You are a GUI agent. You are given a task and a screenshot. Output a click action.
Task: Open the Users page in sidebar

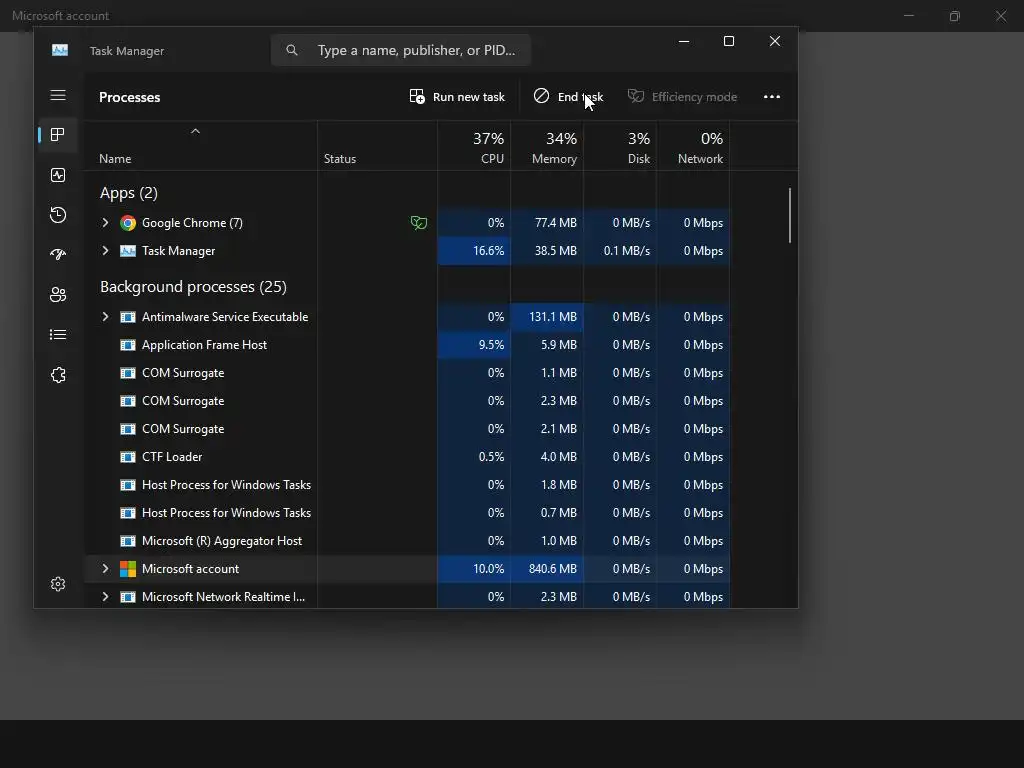click(58, 295)
